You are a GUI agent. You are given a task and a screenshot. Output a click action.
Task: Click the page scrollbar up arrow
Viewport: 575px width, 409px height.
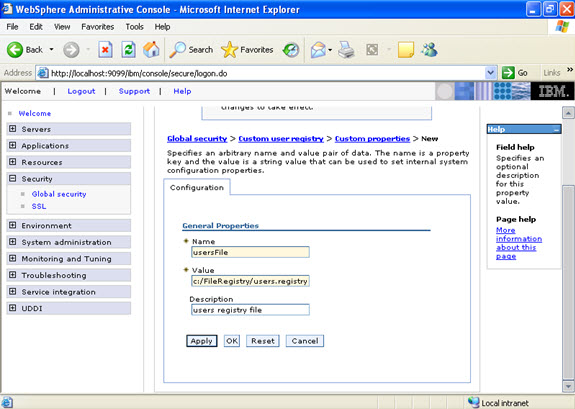click(x=568, y=113)
